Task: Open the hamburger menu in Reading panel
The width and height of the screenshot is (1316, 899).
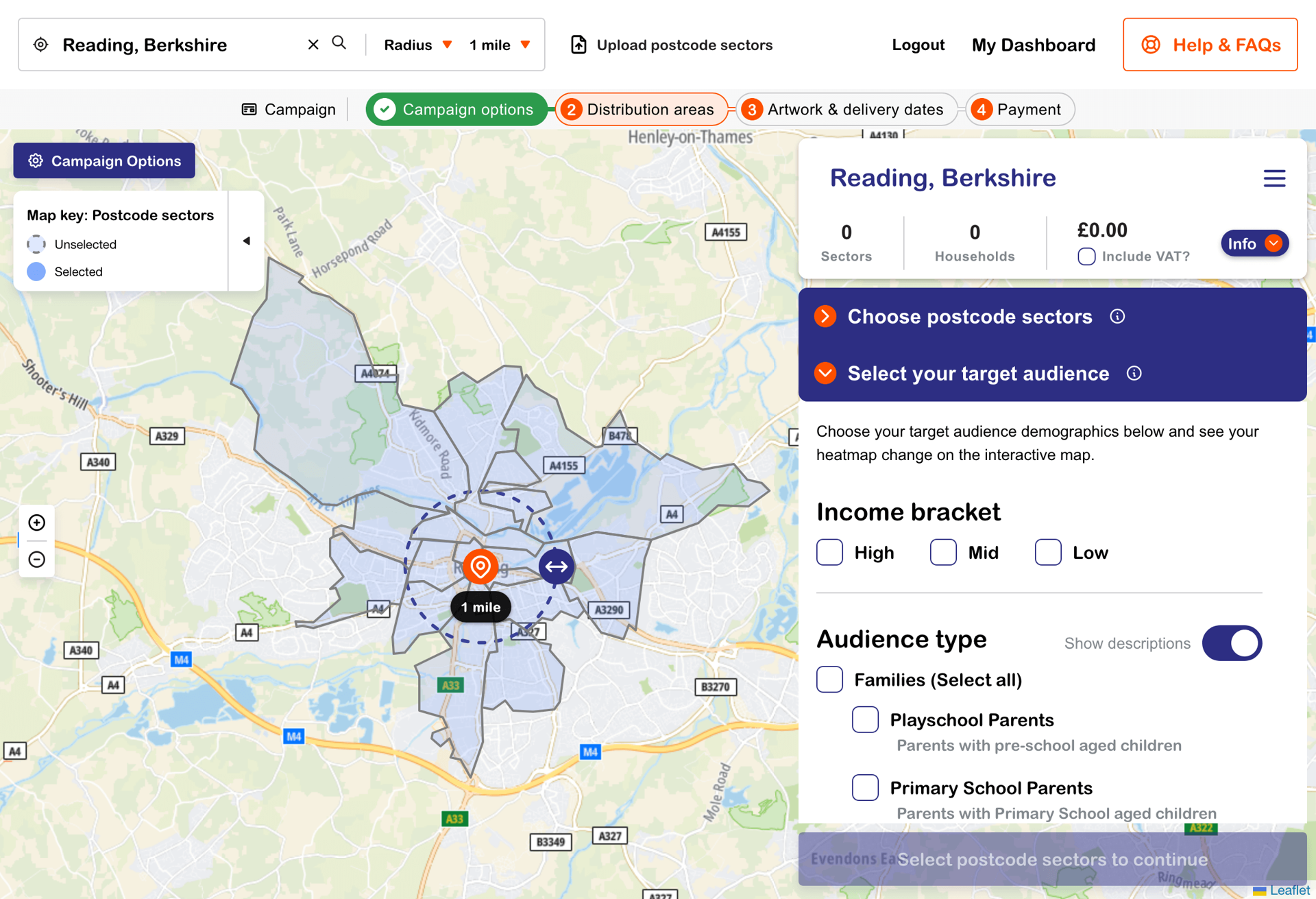Action: pos(1274,178)
